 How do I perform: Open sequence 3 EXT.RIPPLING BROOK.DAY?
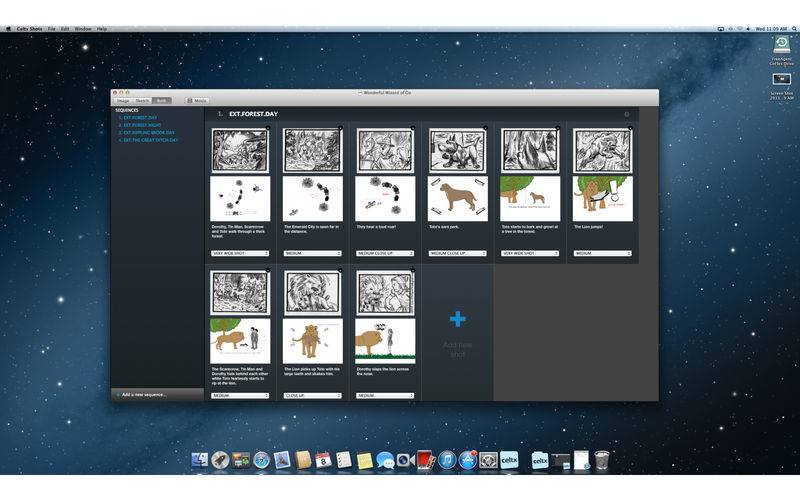coord(146,133)
